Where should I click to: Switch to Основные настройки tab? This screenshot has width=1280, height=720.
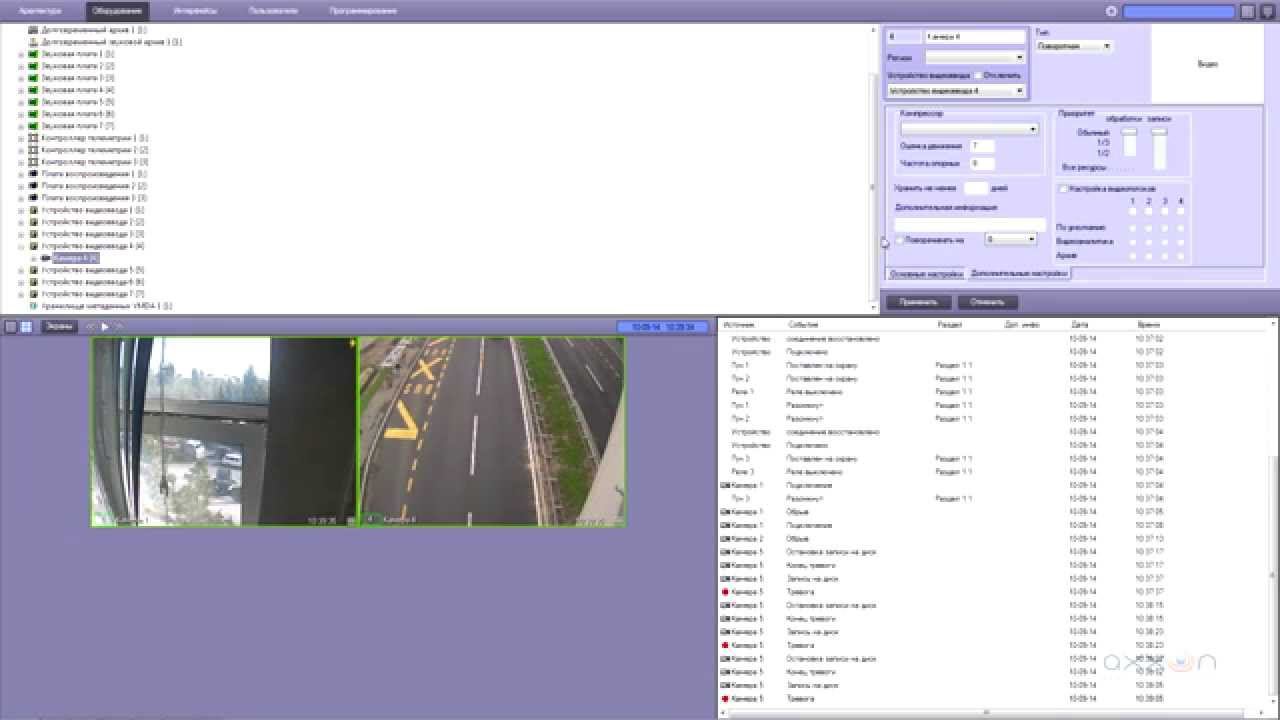tap(926, 273)
